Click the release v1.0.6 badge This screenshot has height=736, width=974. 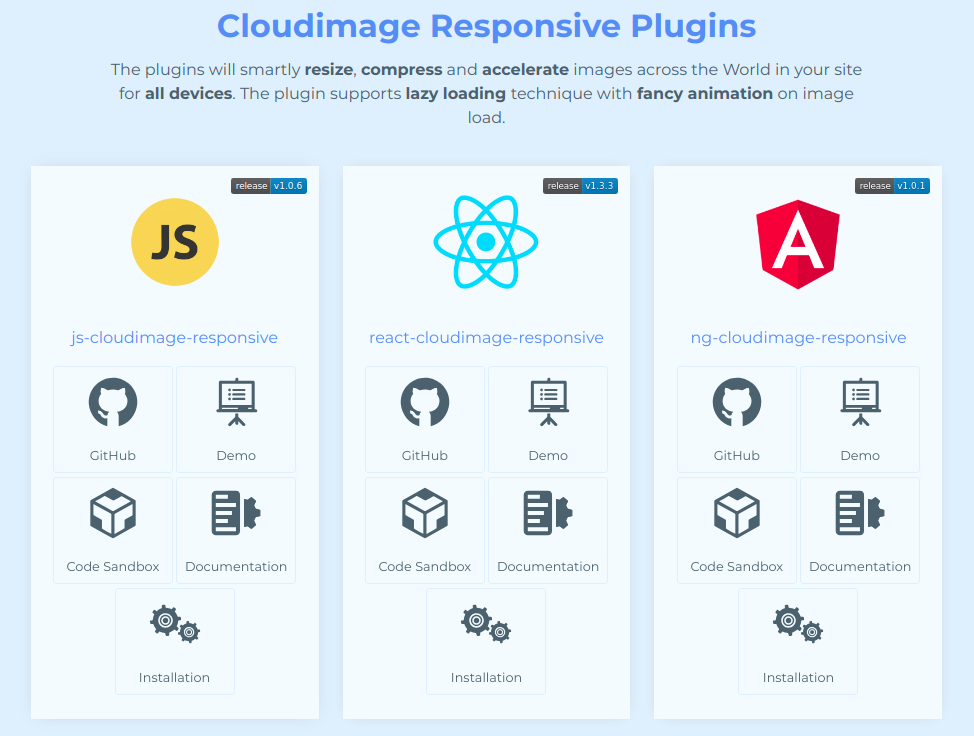269,186
